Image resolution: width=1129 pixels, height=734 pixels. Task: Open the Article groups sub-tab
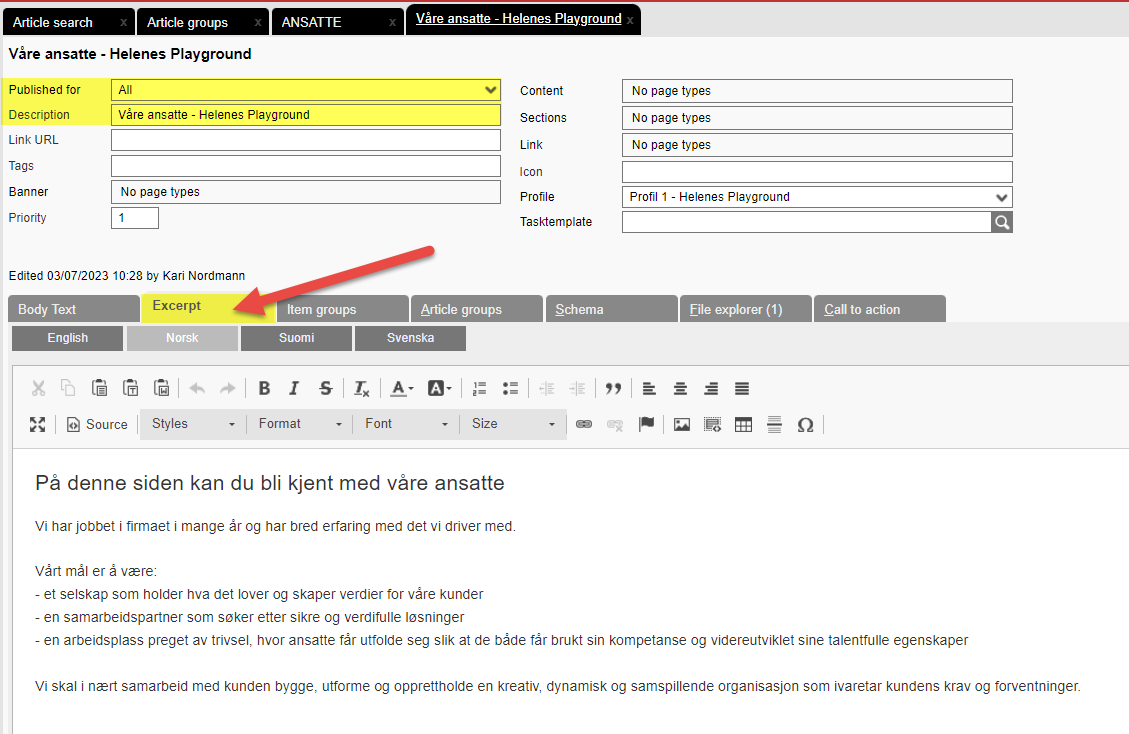point(477,309)
